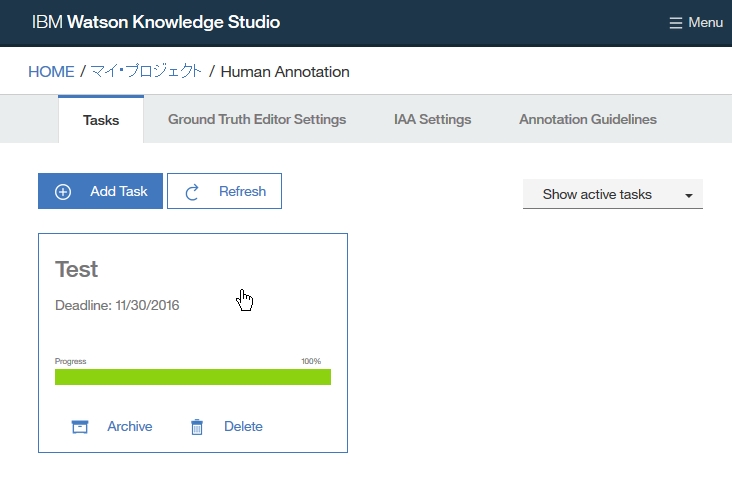Click the circular refresh arrow icon
The image size is (732, 478).
pos(193,192)
